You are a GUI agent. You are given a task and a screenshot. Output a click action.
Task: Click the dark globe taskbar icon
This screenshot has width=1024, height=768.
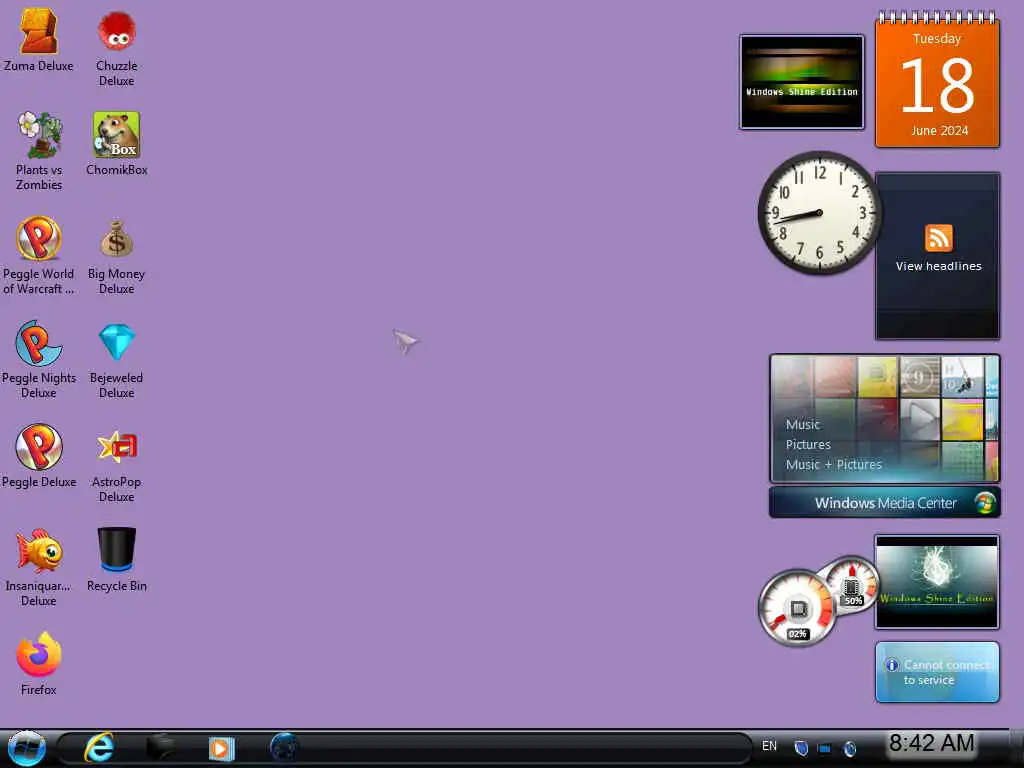pos(284,748)
